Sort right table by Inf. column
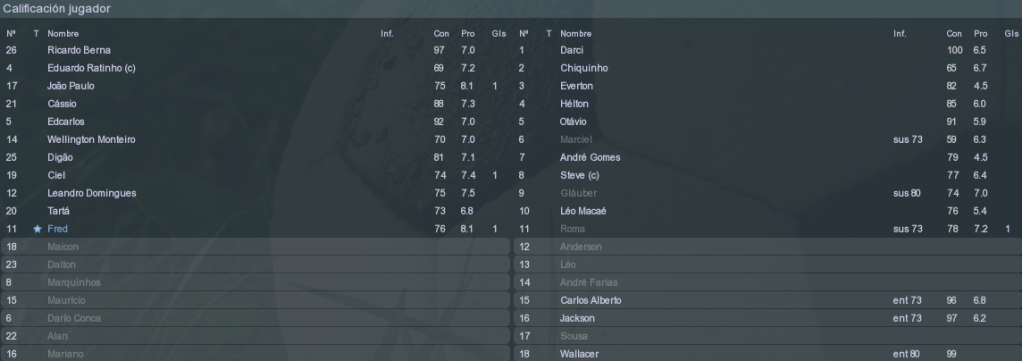 pyautogui.click(x=899, y=34)
